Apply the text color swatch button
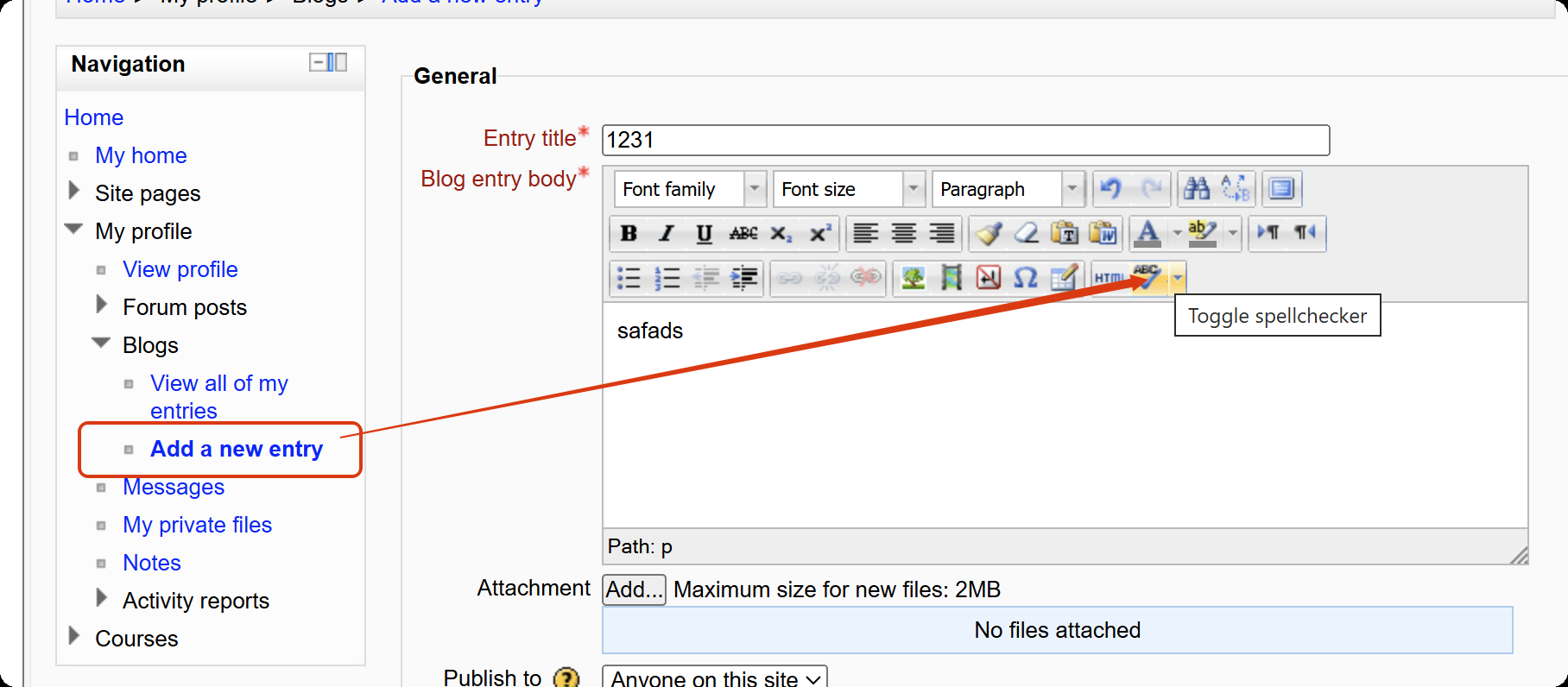The image size is (1568, 687). click(1148, 233)
